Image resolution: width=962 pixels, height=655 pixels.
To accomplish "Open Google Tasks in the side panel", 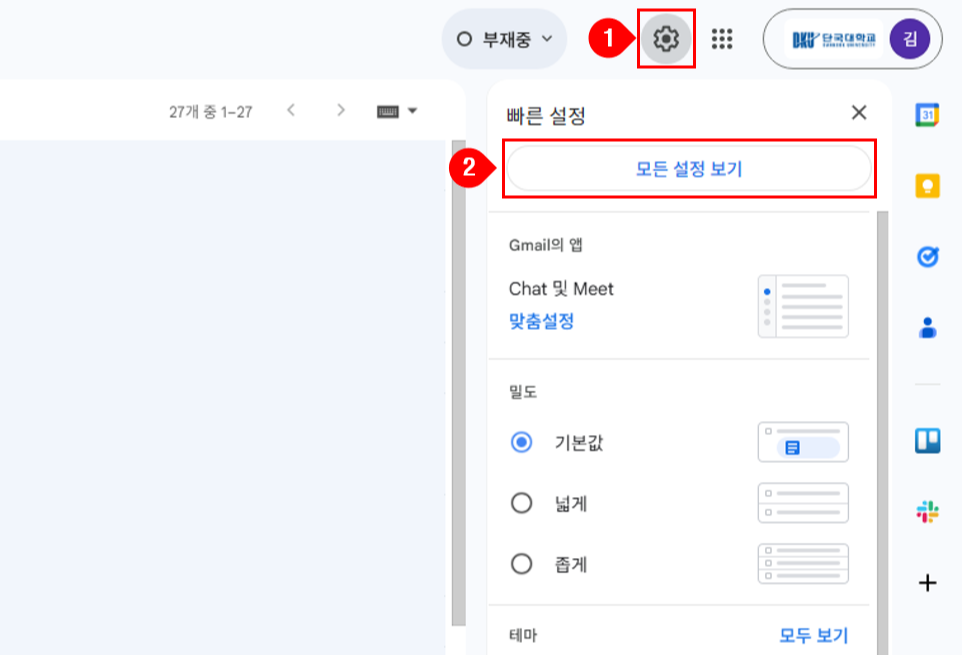I will (927, 257).
